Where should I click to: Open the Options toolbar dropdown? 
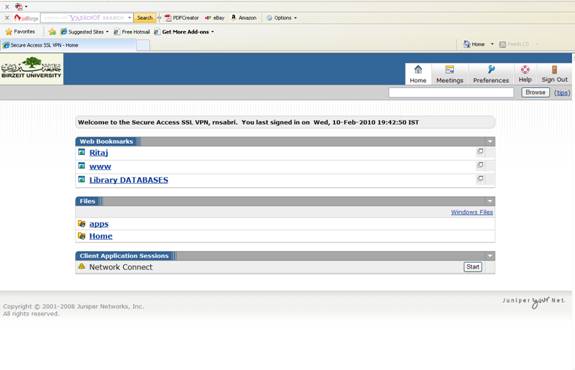282,18
